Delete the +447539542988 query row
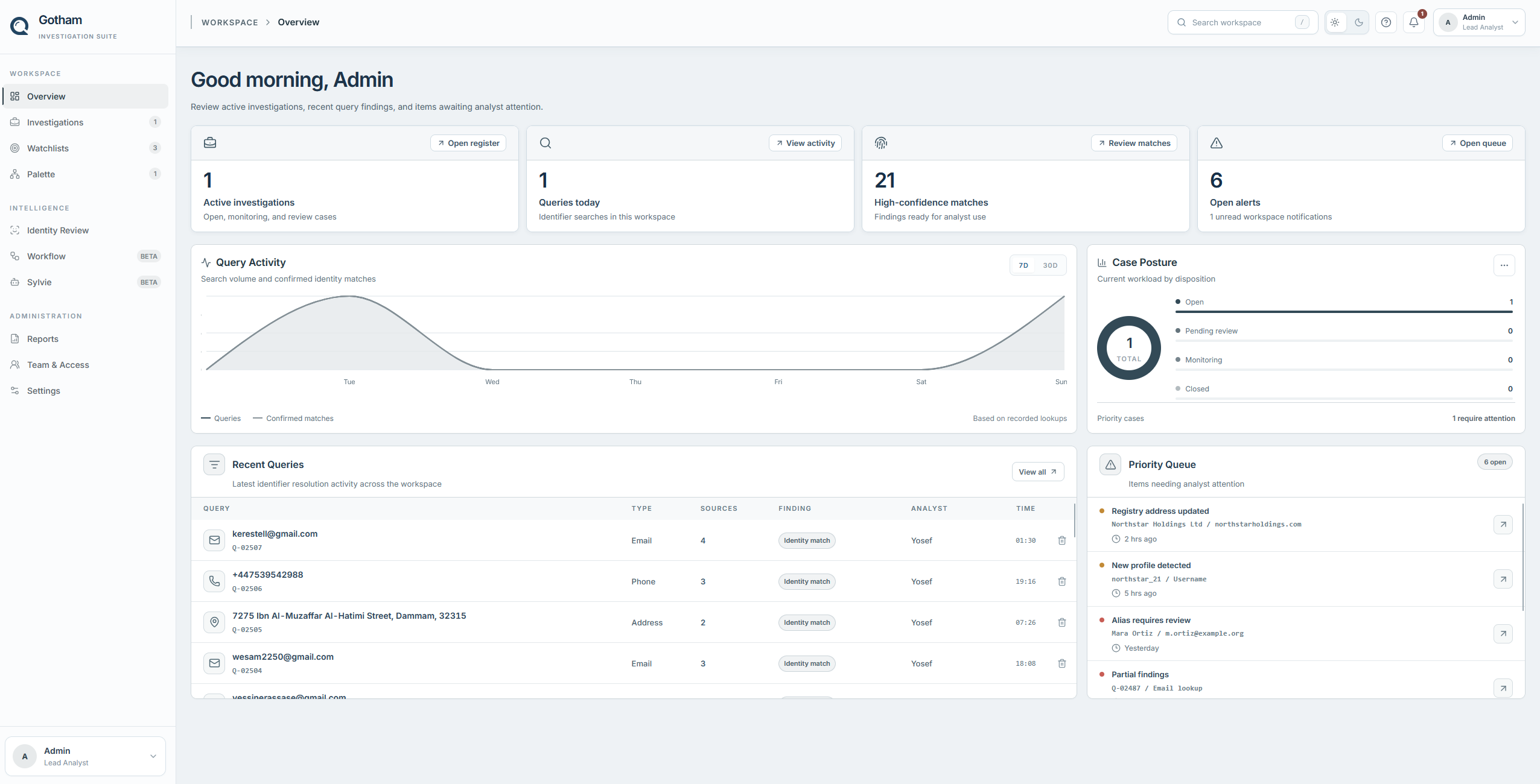 1062,581
